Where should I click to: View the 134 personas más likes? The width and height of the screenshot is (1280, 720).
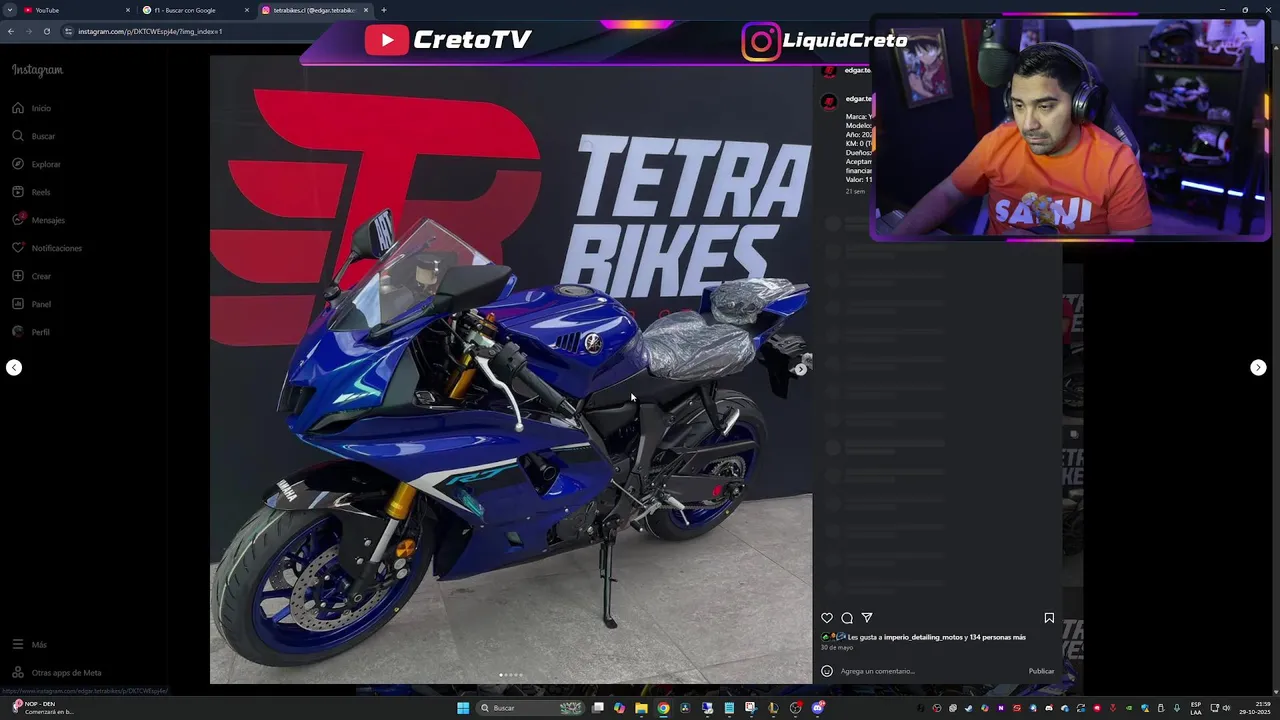998,637
